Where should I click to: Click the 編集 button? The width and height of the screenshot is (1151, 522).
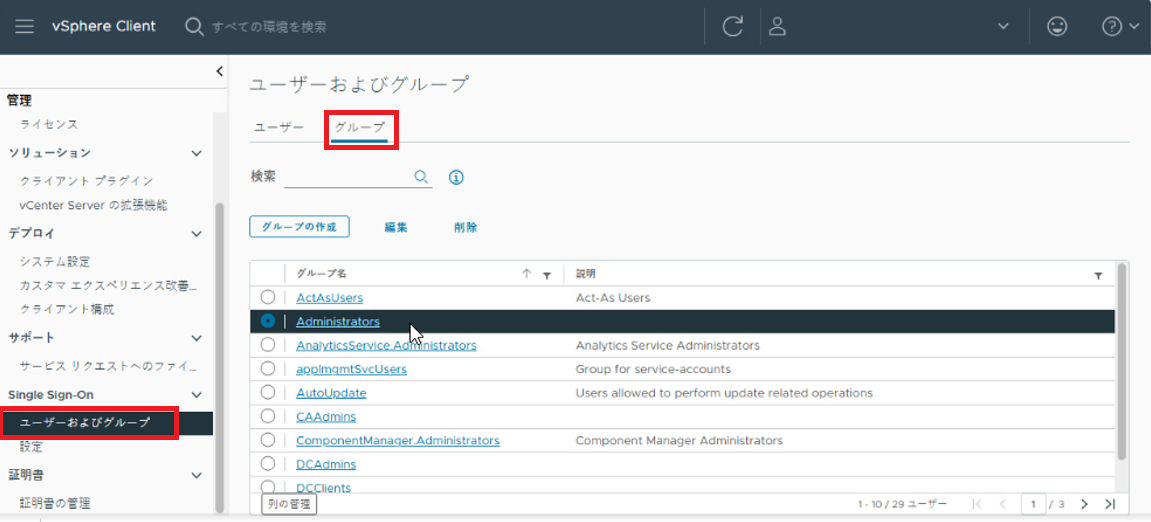click(x=396, y=228)
